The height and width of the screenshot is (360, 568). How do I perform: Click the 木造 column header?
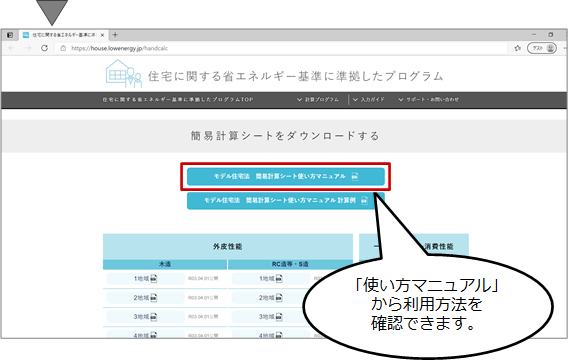[x=165, y=264]
